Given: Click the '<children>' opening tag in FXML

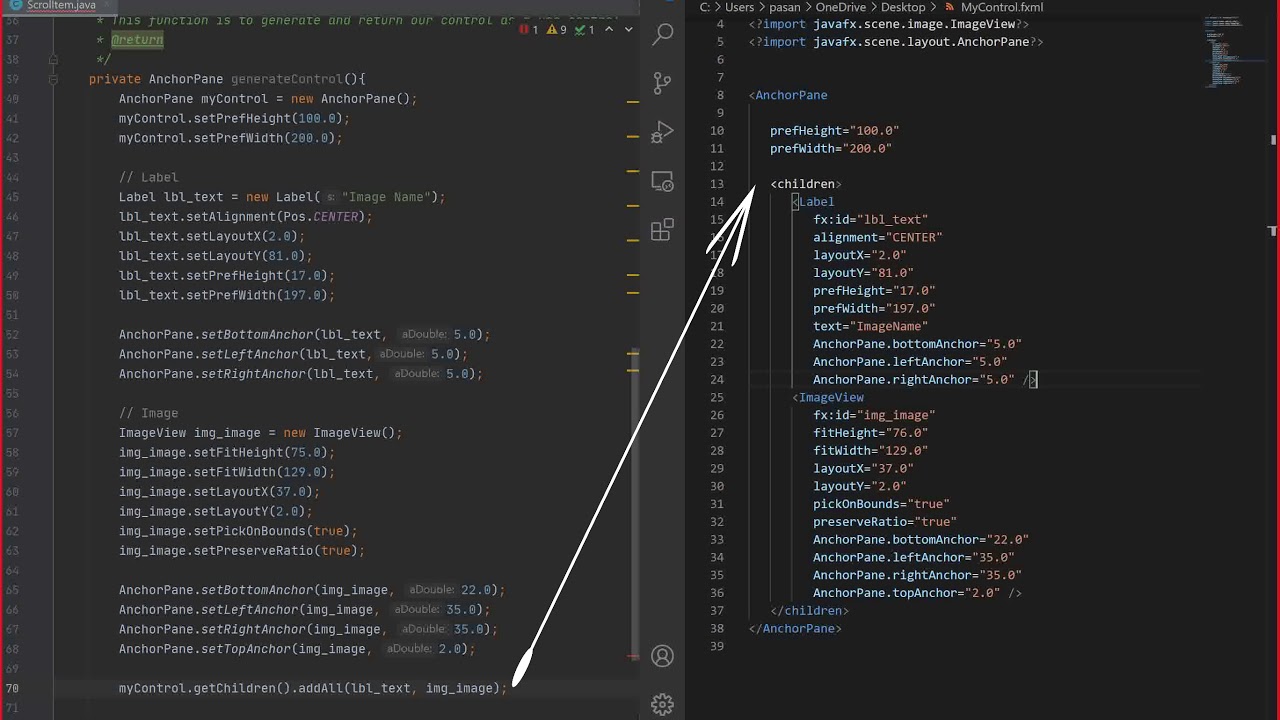Looking at the screenshot, I should tap(806, 184).
